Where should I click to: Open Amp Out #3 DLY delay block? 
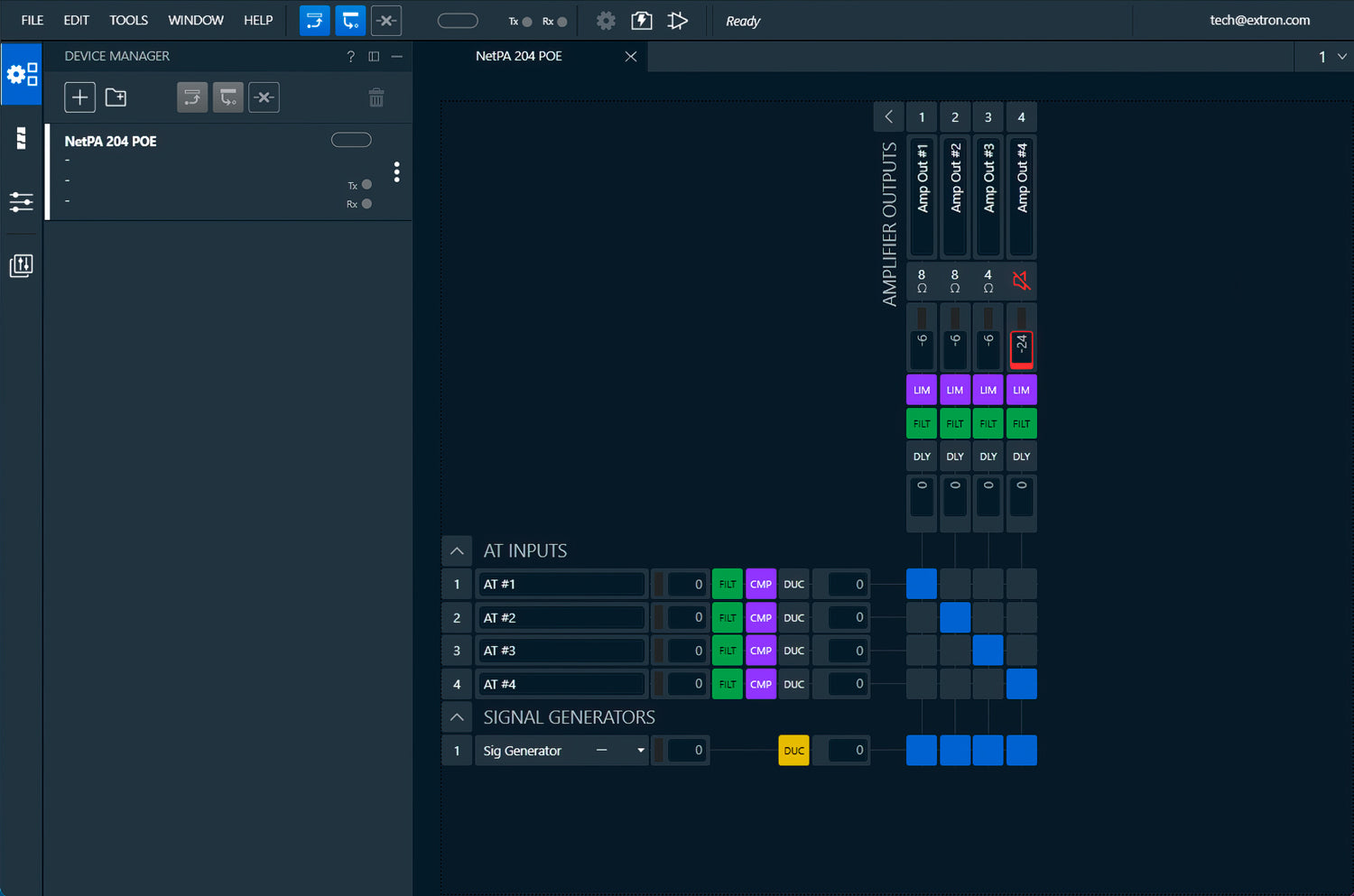coord(988,457)
